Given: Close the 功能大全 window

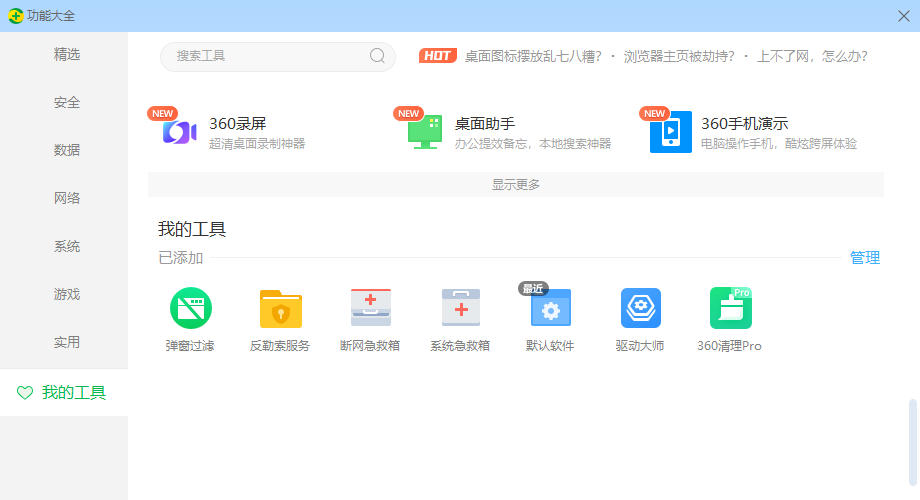Looking at the screenshot, I should [904, 16].
